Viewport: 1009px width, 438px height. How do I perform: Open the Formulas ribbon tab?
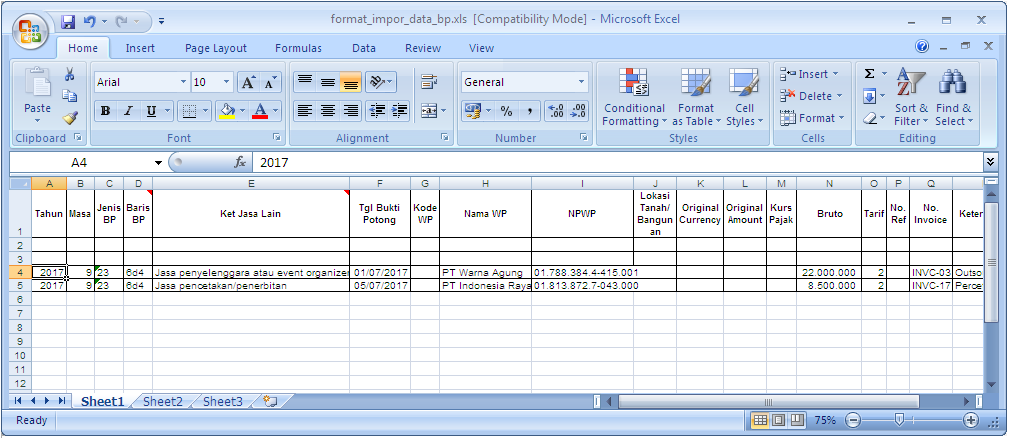[299, 48]
